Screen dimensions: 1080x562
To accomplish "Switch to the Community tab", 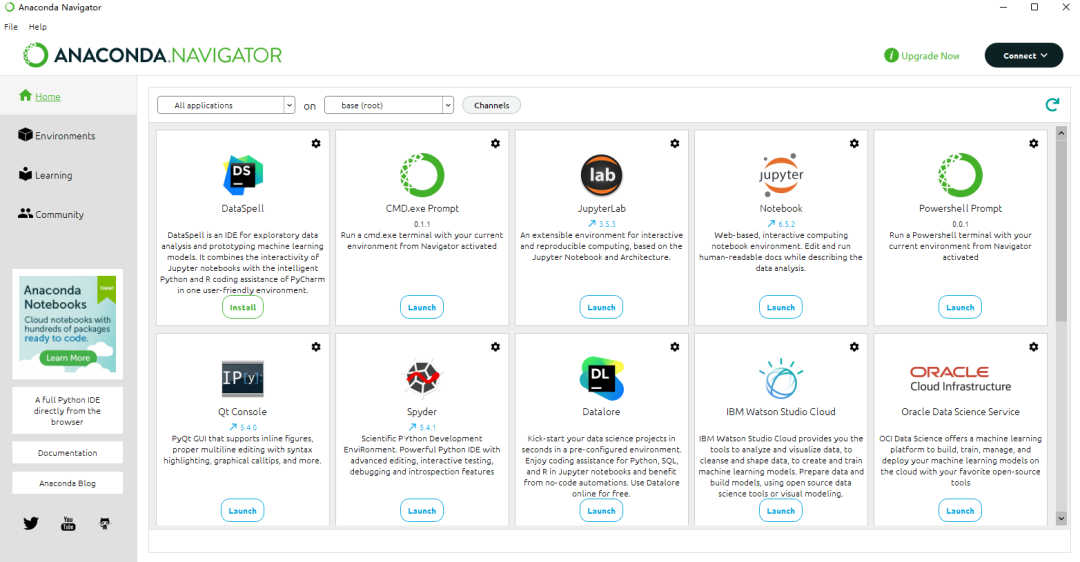I will pyautogui.click(x=51, y=214).
